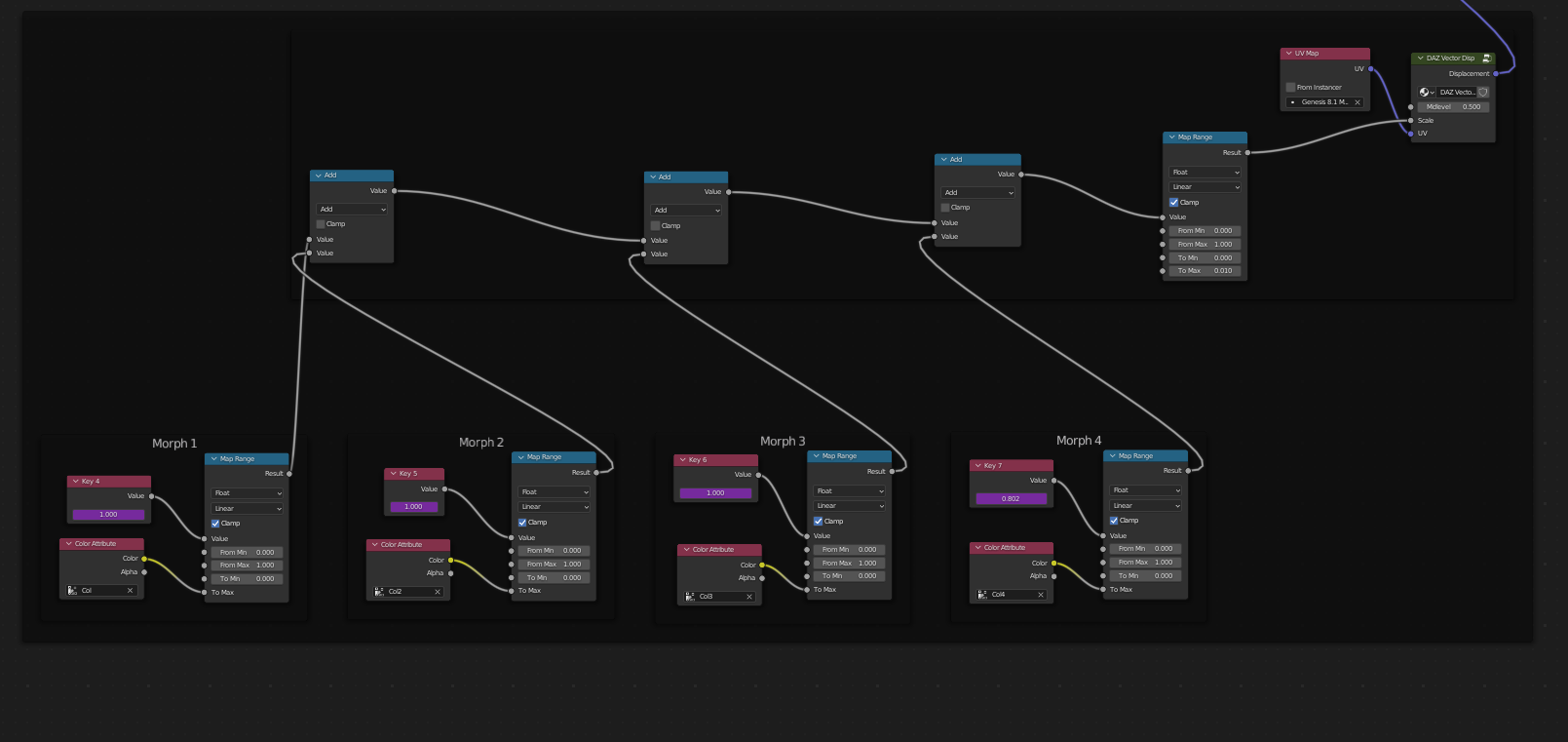Image resolution: width=1568 pixels, height=742 pixels.
Task: Open the Float data type dropdown in Morph 1
Action: tap(248, 493)
